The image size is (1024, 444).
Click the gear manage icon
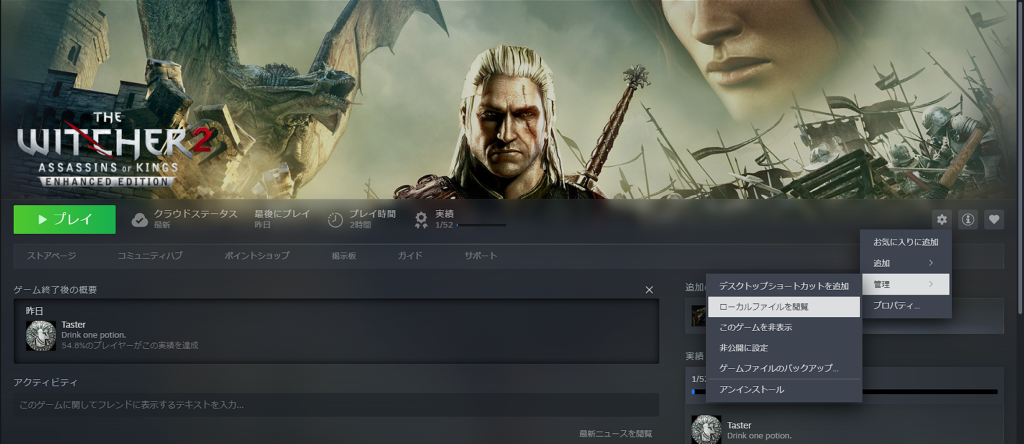pos(941,220)
